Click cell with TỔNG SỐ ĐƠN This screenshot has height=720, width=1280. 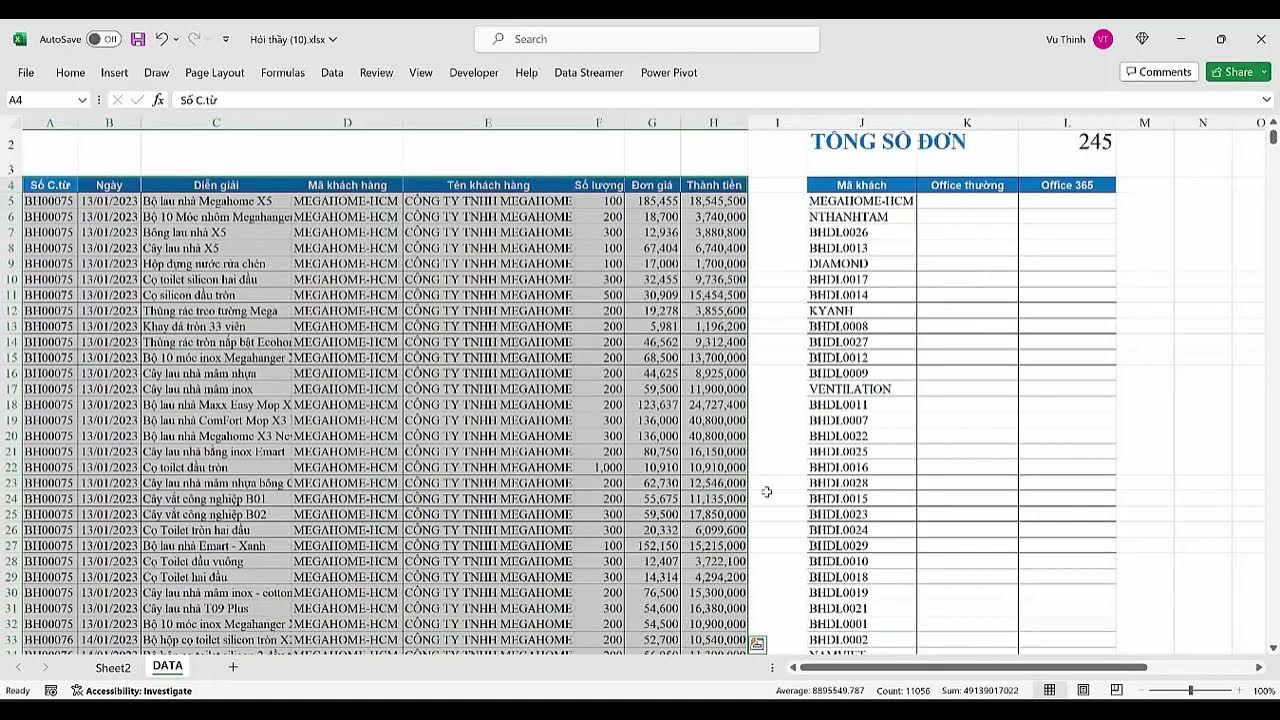(x=888, y=142)
